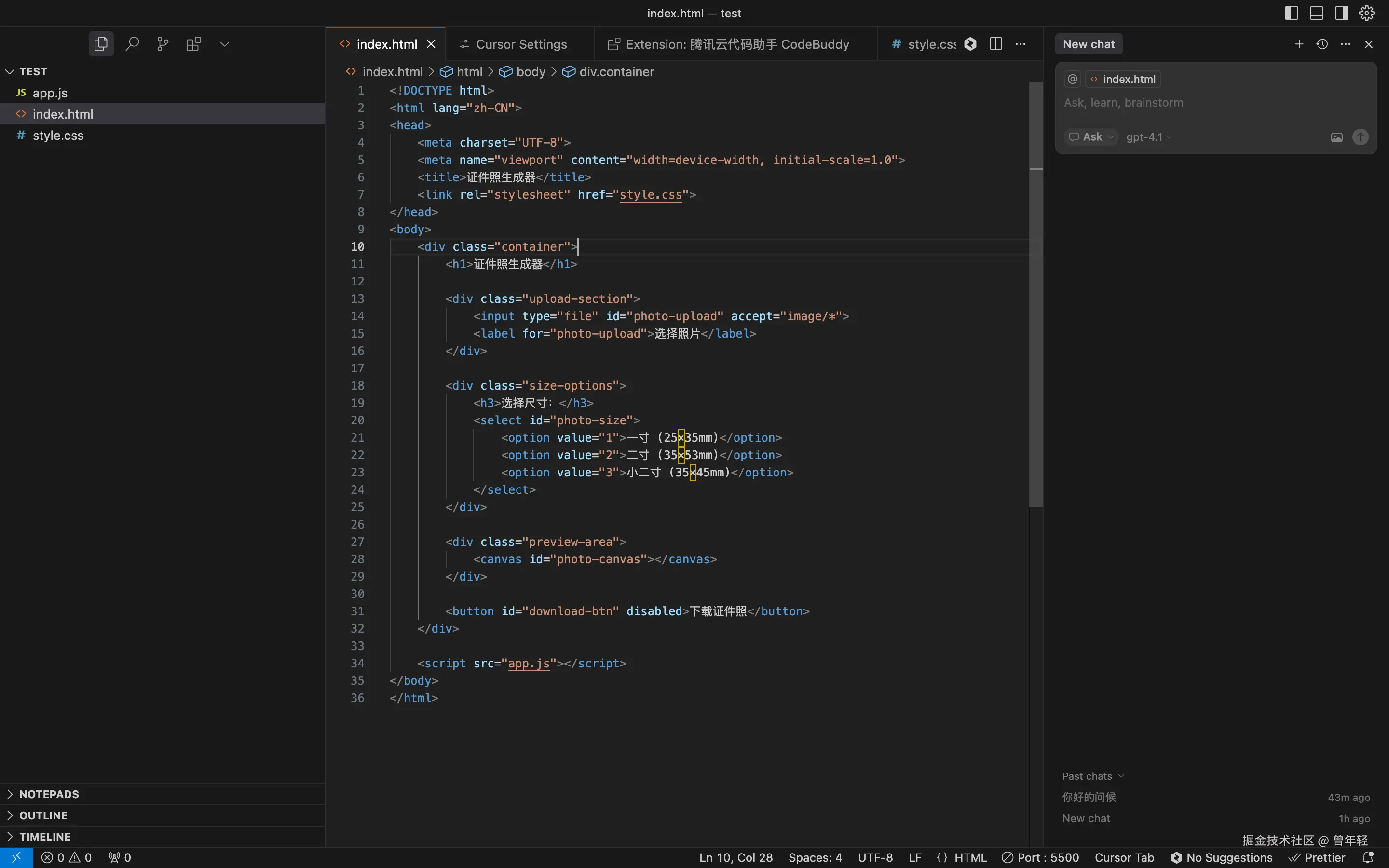Attach an image to the chat
The width and height of the screenshot is (1389, 868).
[1337, 137]
